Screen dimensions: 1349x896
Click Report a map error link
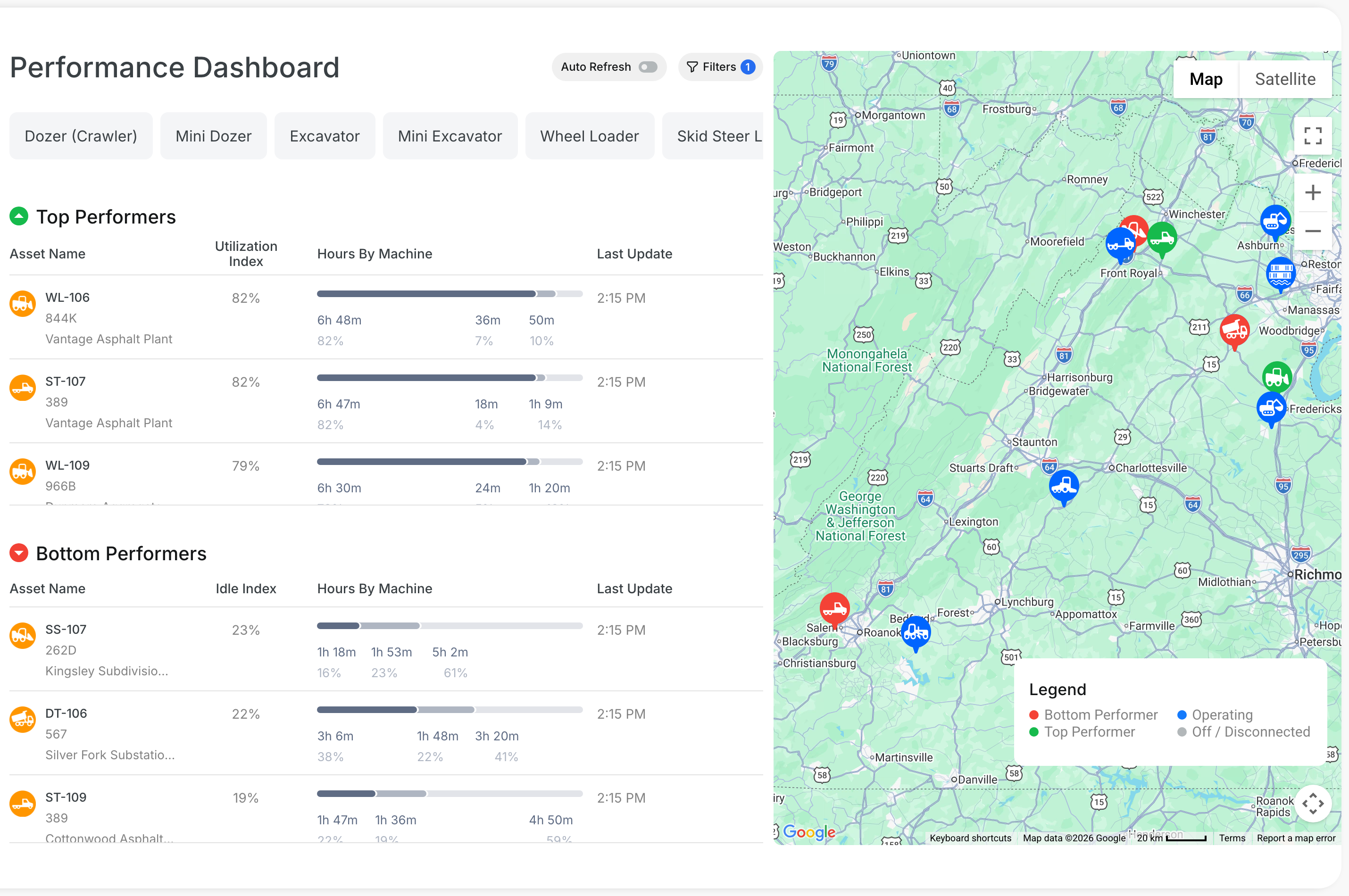pos(1296,838)
